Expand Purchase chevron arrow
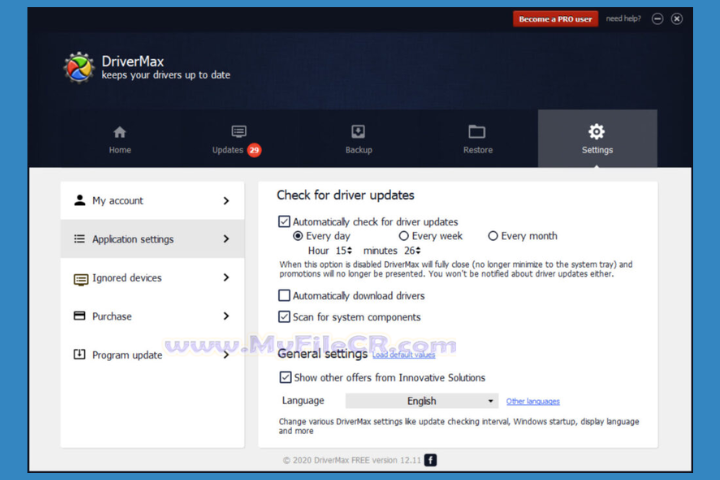This screenshot has height=480, width=720. point(226,316)
